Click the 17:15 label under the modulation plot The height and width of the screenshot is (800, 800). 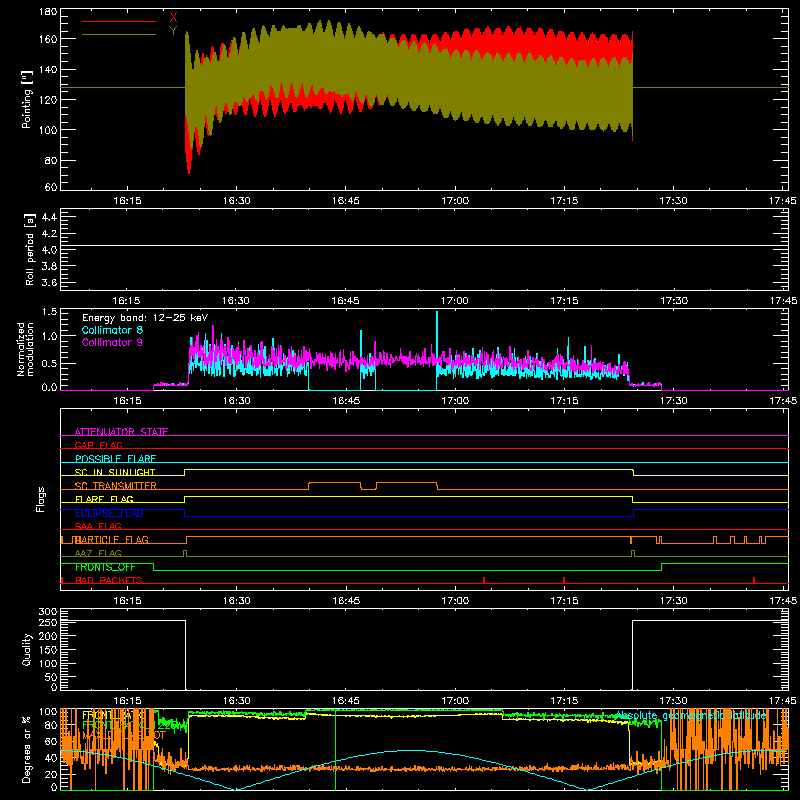[x=564, y=401]
